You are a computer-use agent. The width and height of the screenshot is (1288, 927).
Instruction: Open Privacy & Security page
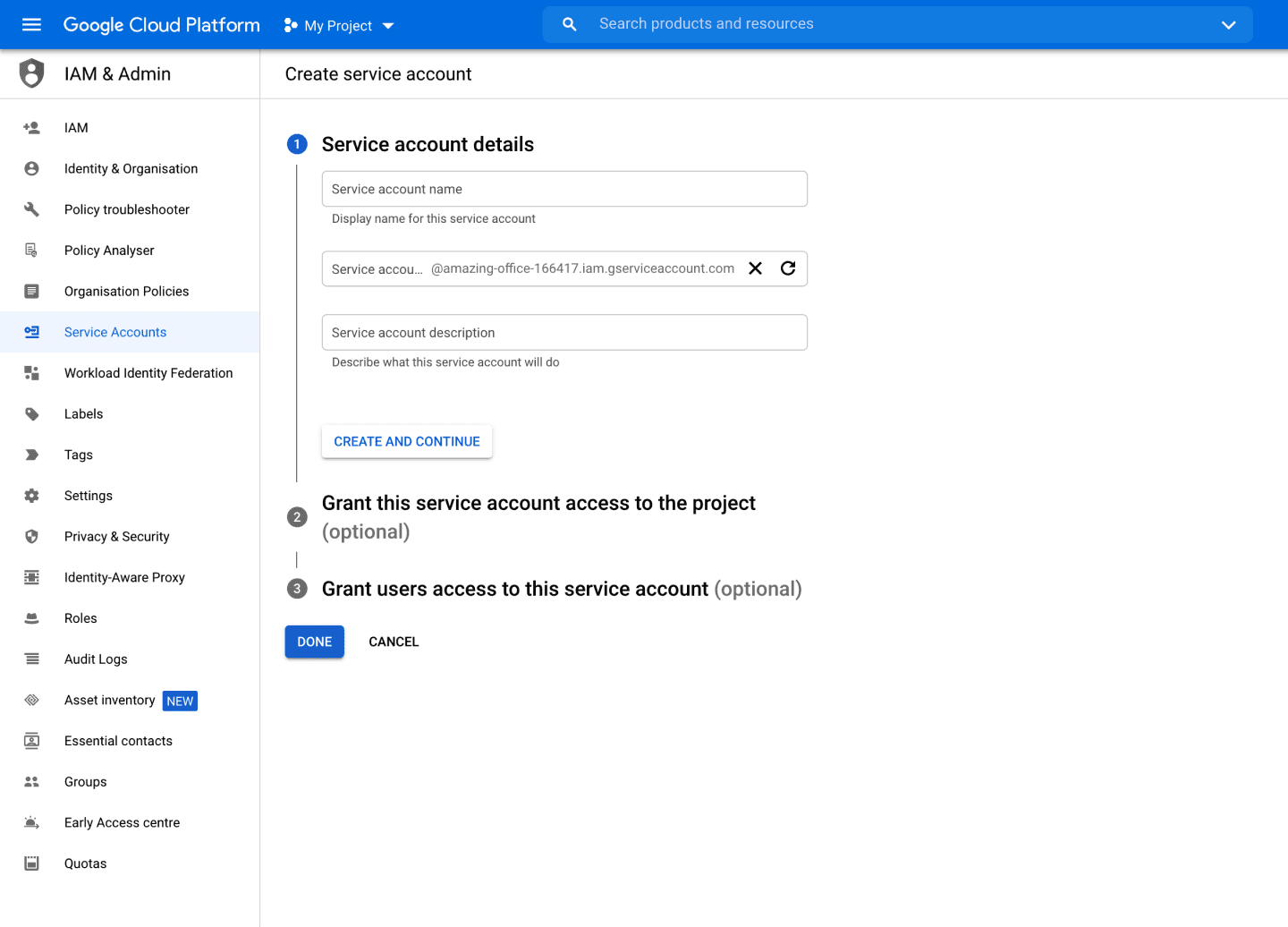coord(130,537)
